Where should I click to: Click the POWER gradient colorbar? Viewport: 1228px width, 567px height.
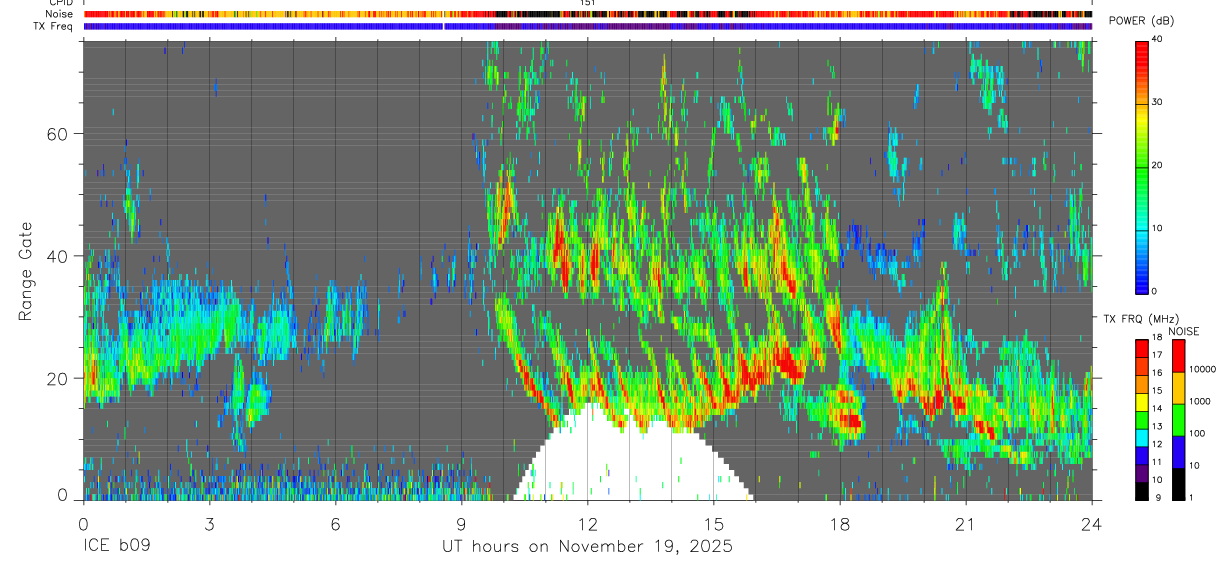click(x=1142, y=166)
